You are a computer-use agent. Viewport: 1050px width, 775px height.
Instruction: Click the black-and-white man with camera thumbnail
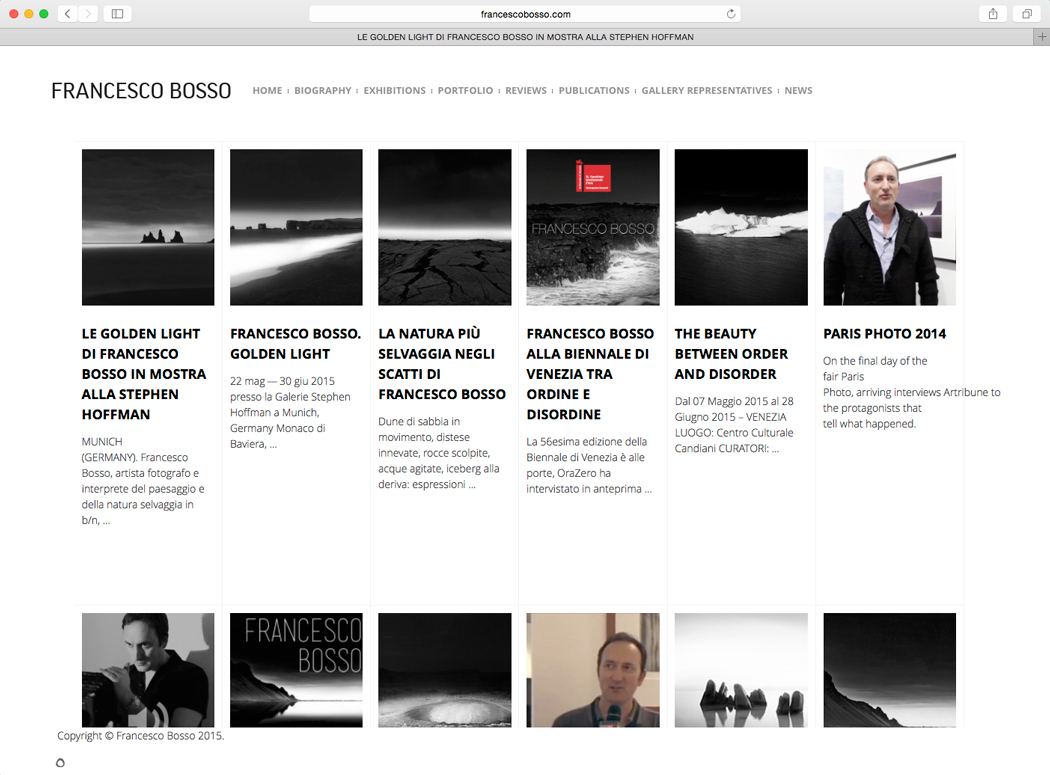click(148, 670)
